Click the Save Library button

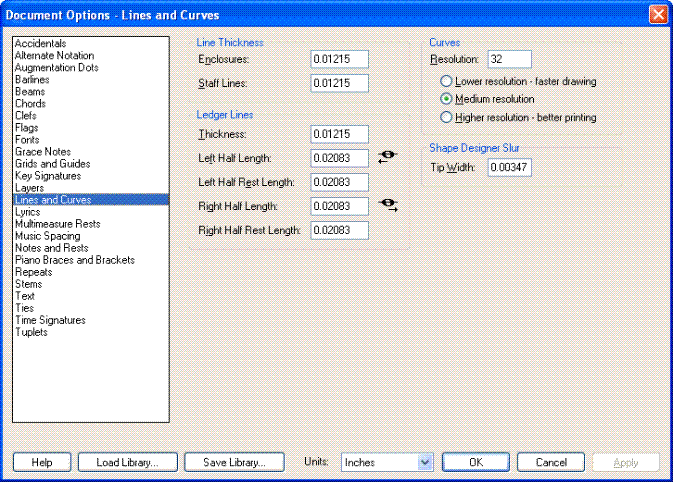(x=234, y=462)
